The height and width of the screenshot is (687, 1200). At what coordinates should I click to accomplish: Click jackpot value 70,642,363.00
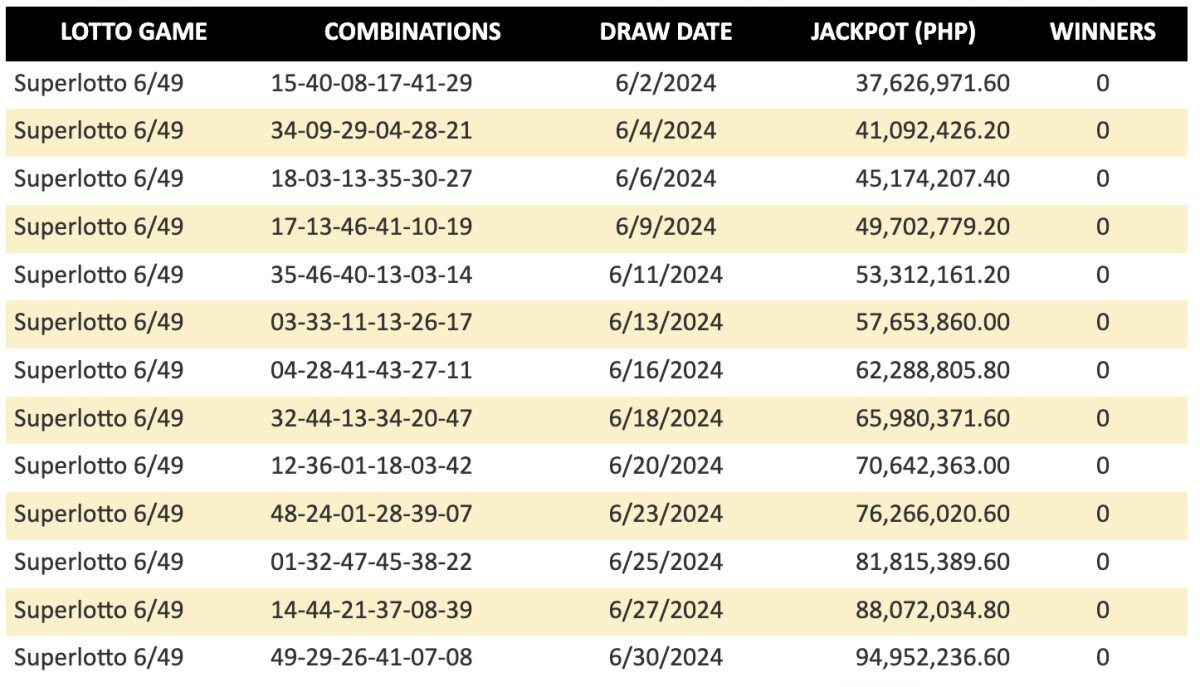[x=932, y=467]
